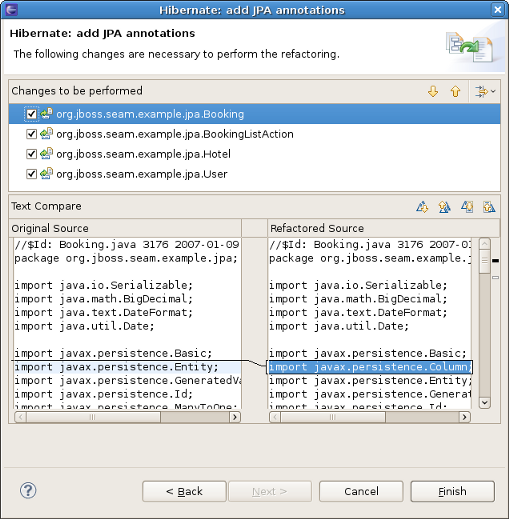509x519 pixels.
Task: Click the Eclipse window menu icon in title bar
Action: (x=11, y=10)
